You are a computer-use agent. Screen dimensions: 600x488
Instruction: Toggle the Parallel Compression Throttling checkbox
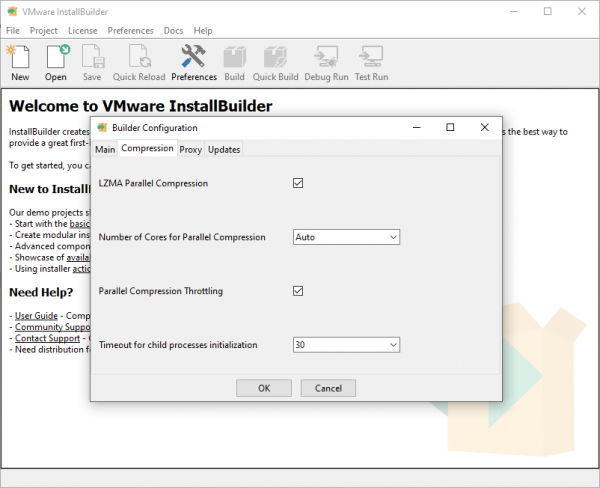click(x=298, y=291)
